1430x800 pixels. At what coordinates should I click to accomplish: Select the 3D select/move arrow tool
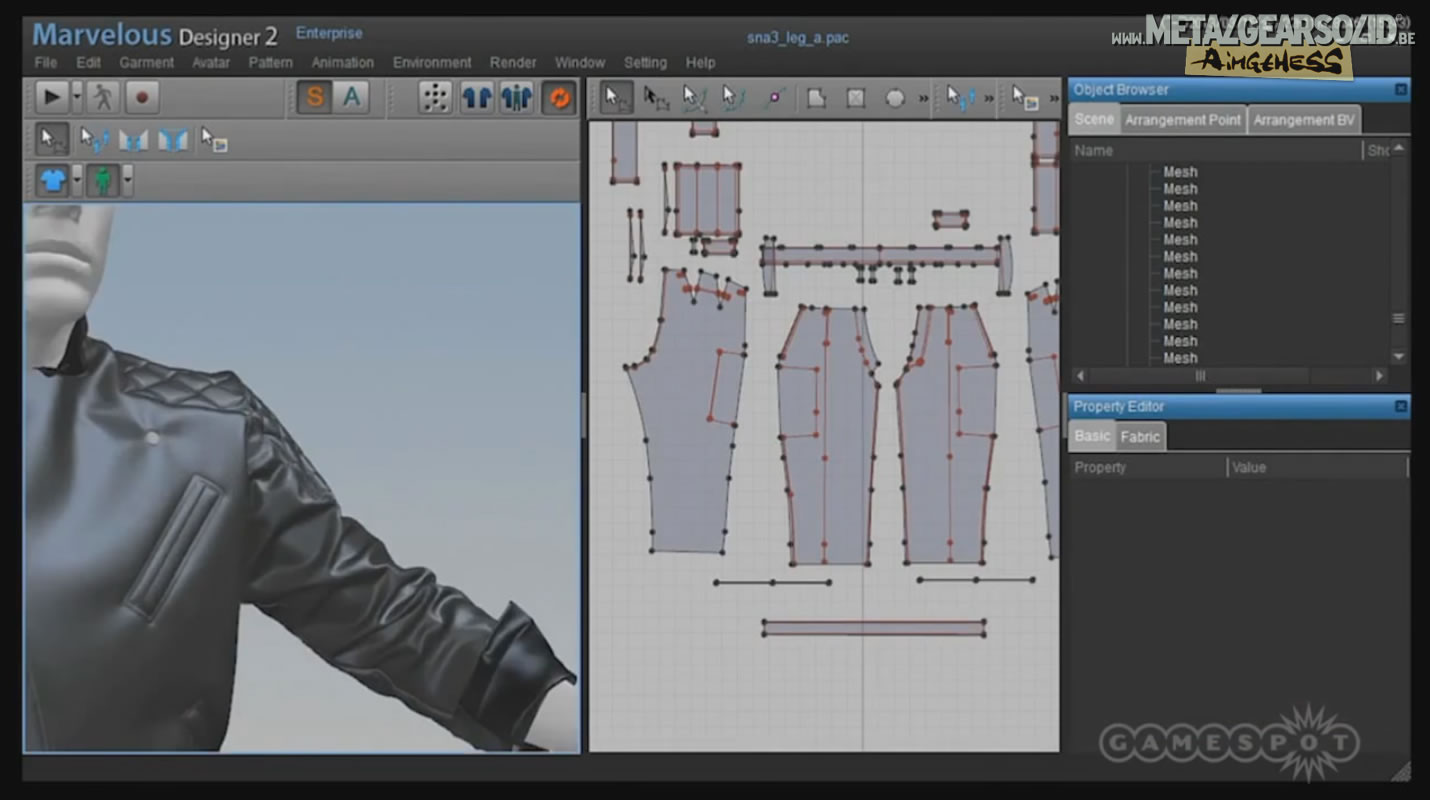pyautogui.click(x=53, y=139)
